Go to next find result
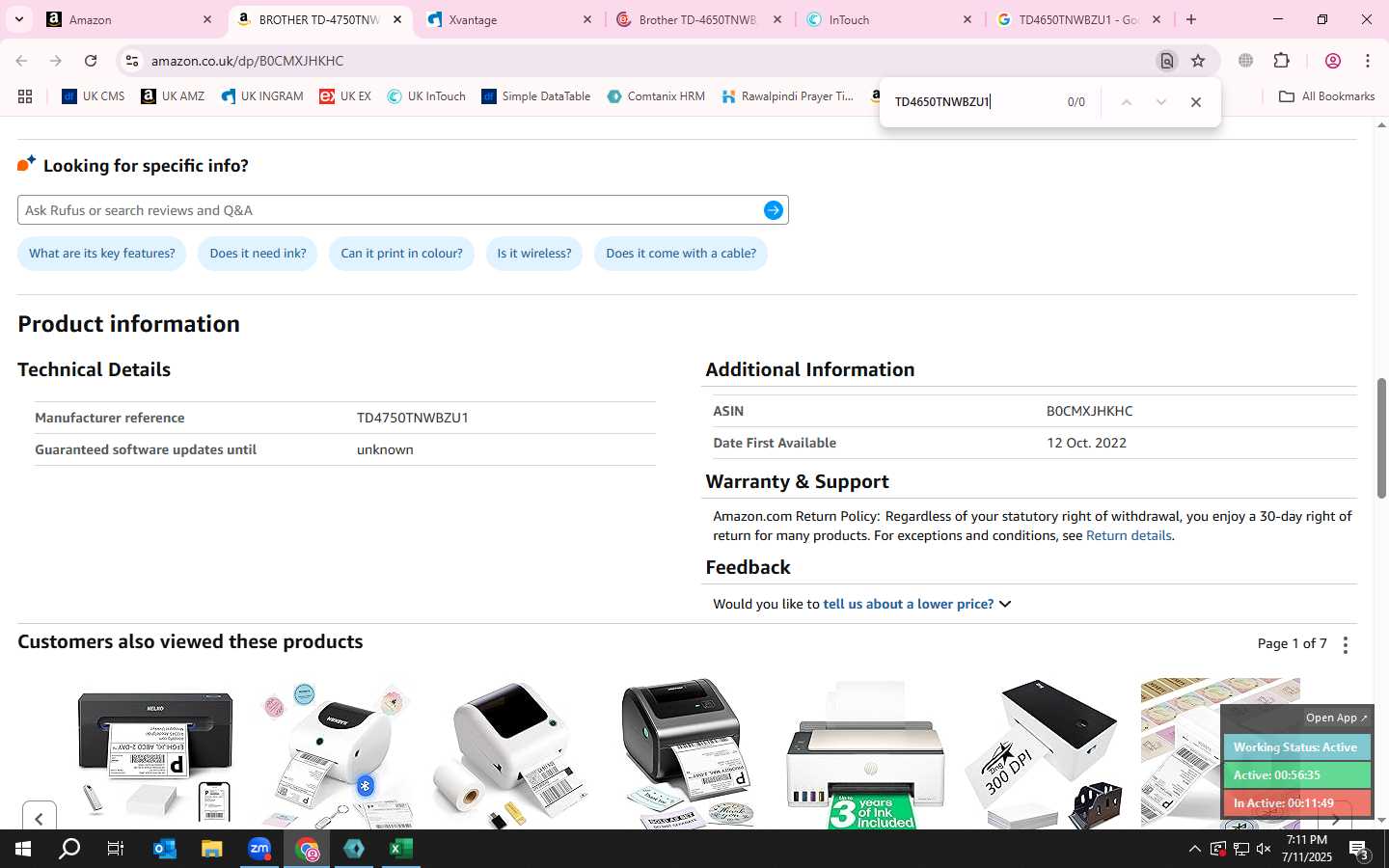 coord(1160,102)
